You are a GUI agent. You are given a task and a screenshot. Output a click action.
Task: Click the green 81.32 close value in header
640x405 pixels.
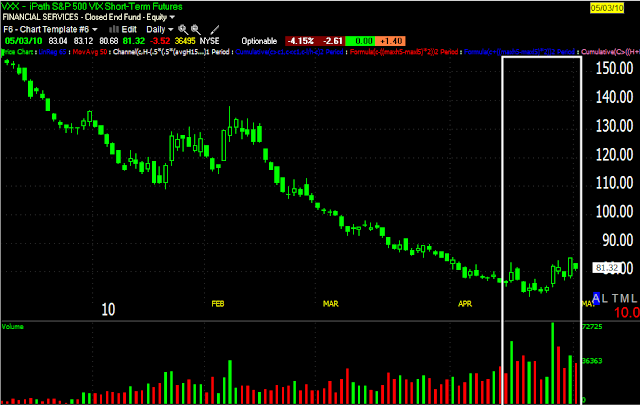pyautogui.click(x=134, y=41)
